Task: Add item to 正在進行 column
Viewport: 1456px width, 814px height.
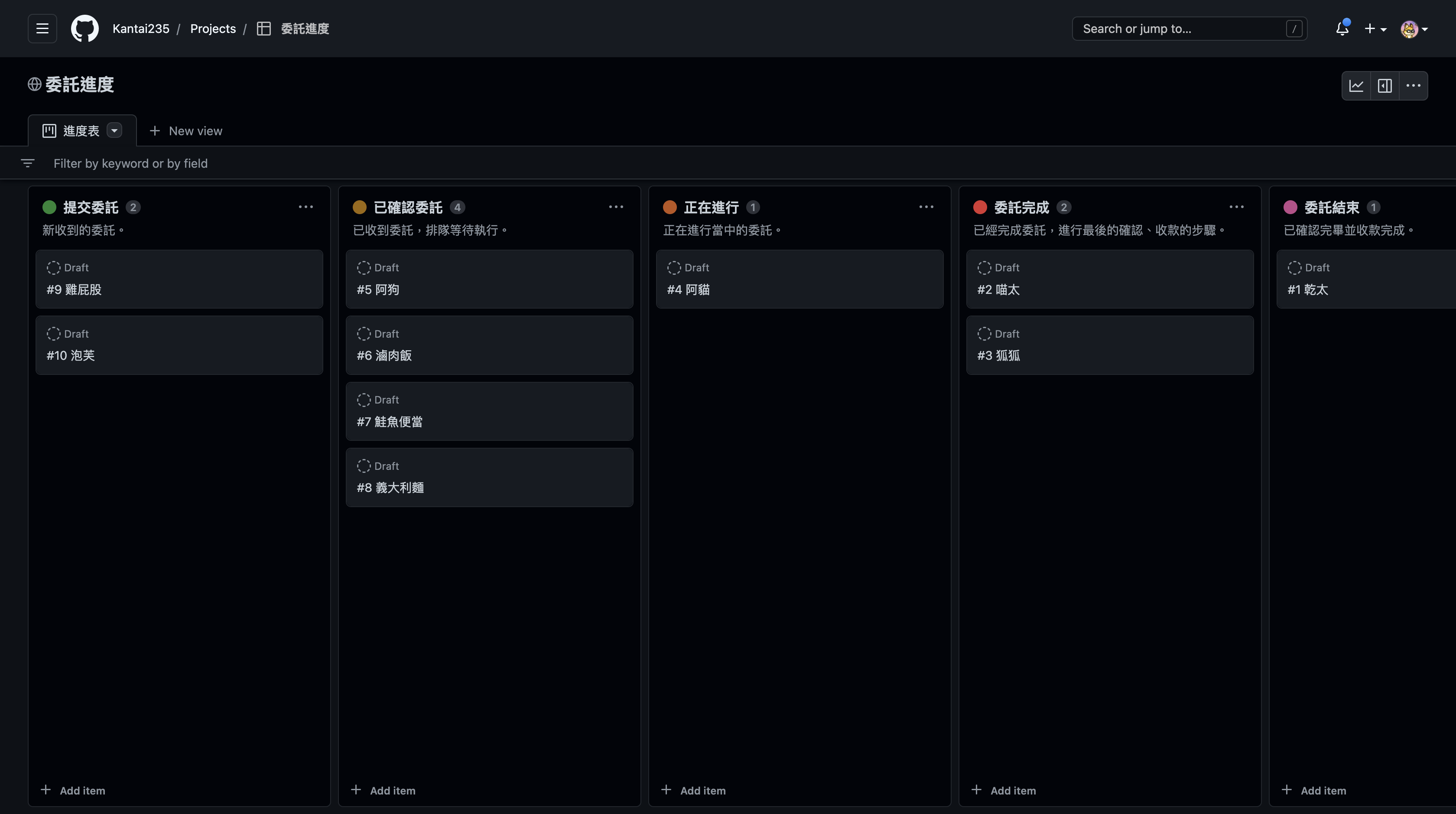Action: click(x=693, y=790)
